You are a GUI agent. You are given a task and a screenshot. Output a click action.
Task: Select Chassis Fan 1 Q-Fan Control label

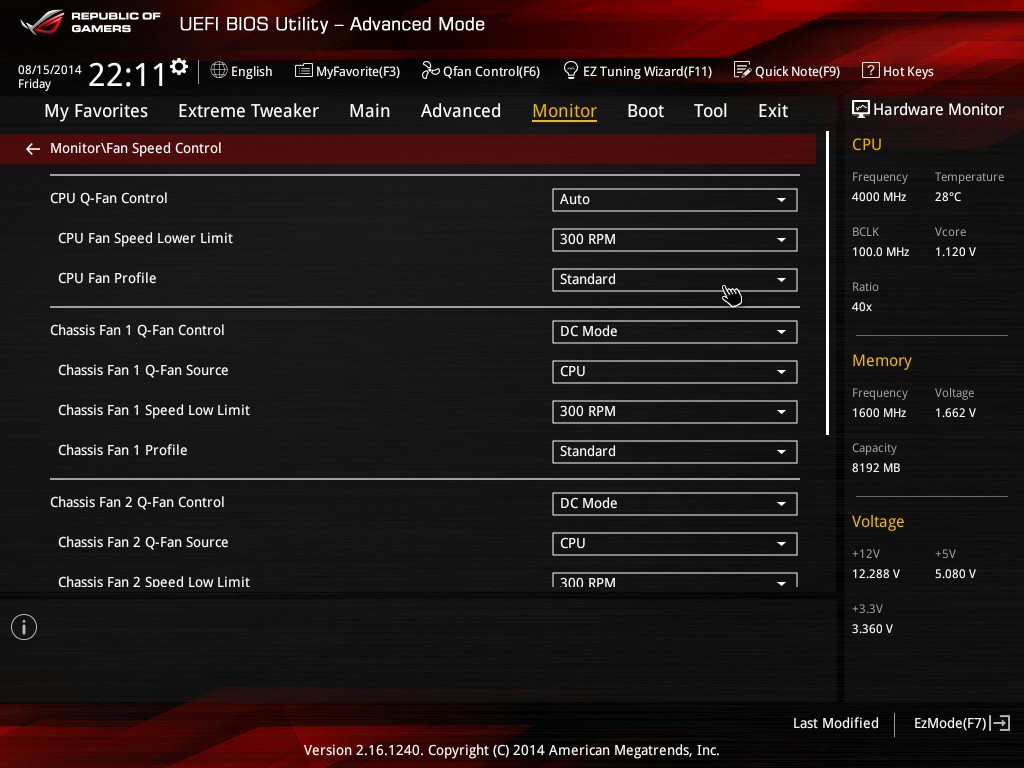tap(137, 330)
